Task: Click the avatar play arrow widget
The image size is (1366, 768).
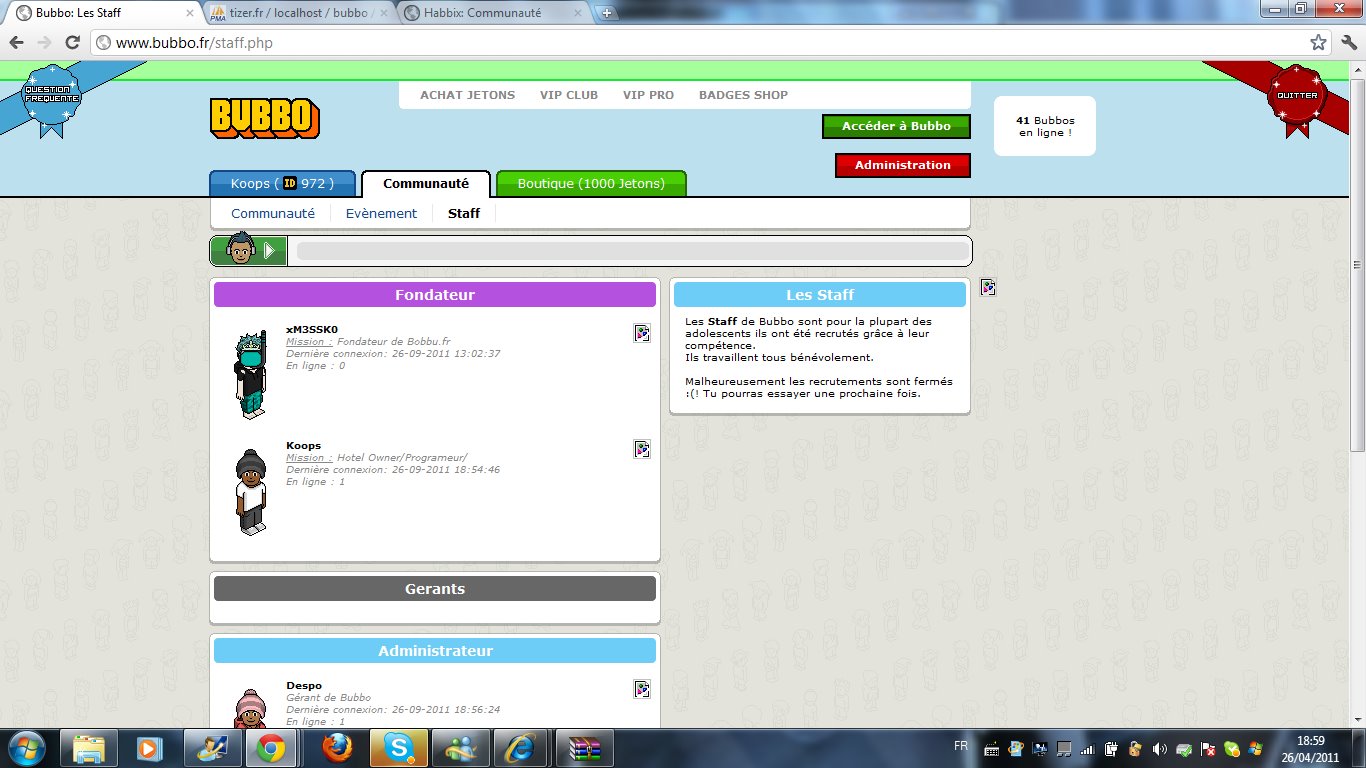Action: click(x=249, y=250)
